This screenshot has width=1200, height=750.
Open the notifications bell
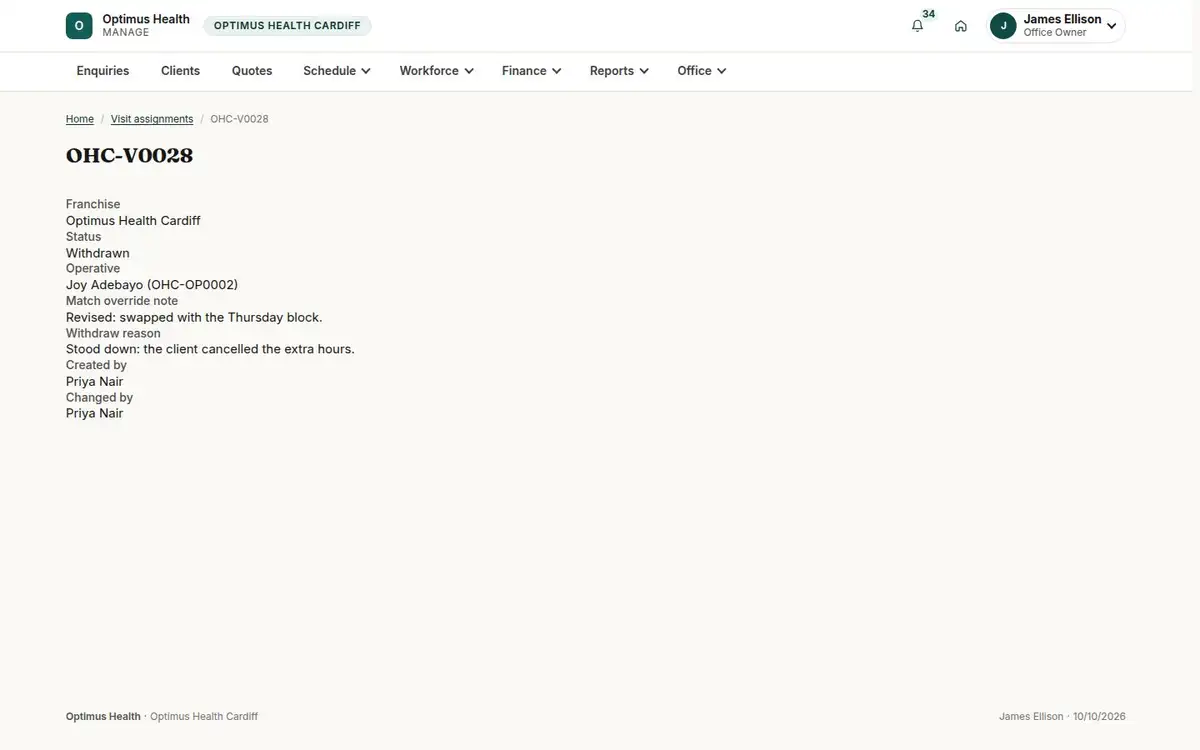click(917, 26)
